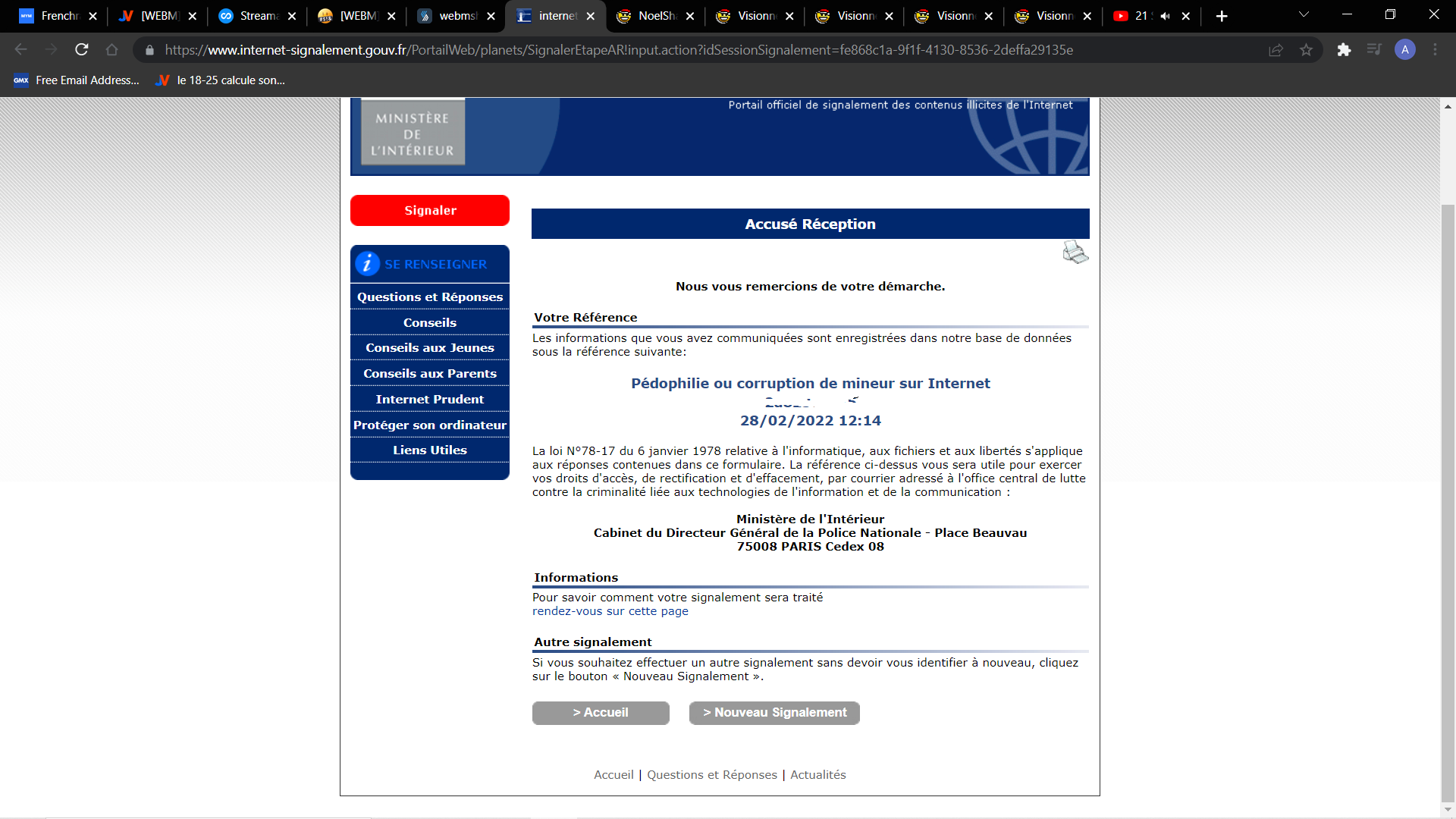
Task: Open Chrome three-dot menu
Action: [x=1435, y=50]
